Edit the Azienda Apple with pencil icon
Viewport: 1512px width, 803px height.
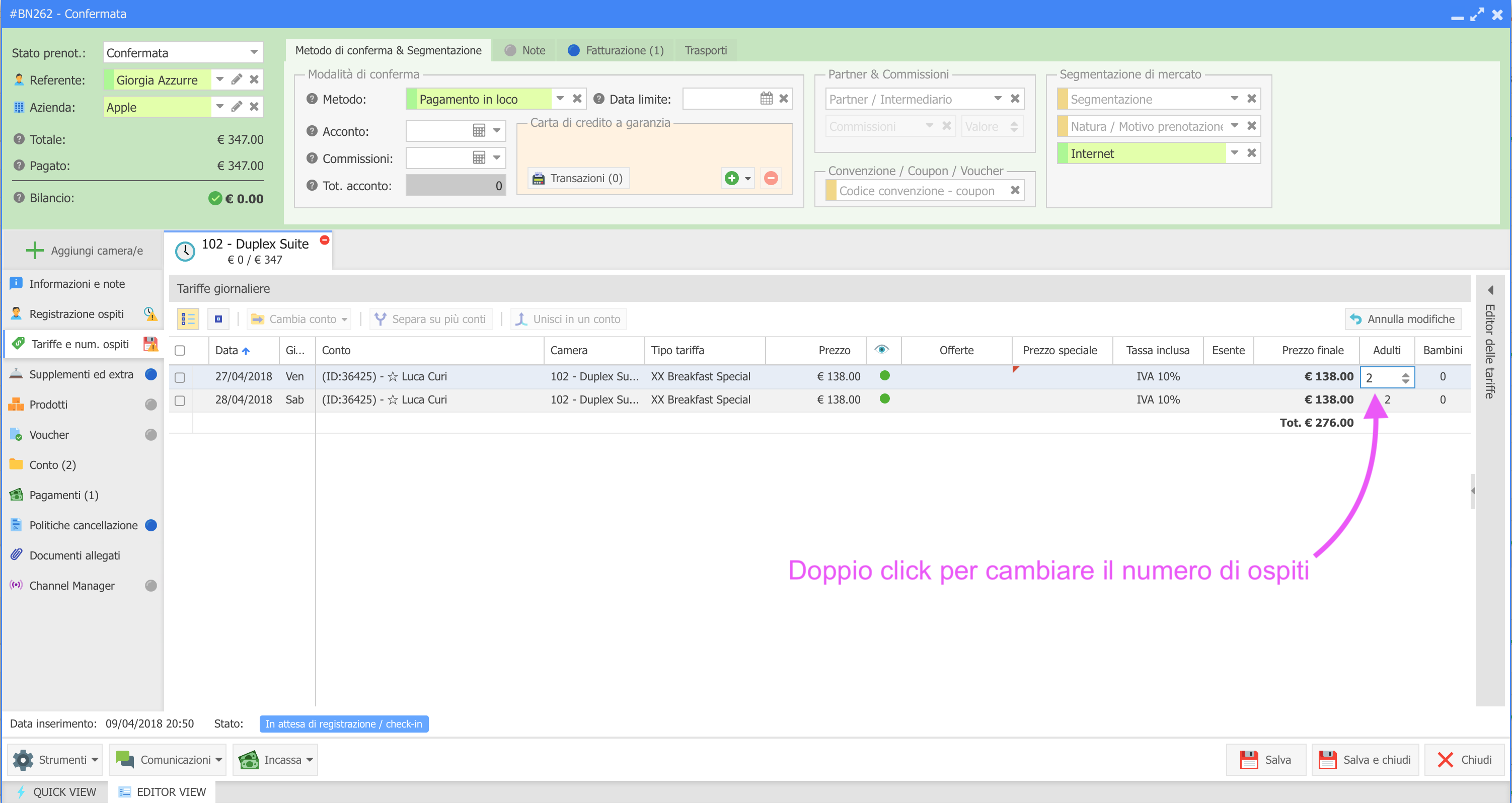point(237,107)
